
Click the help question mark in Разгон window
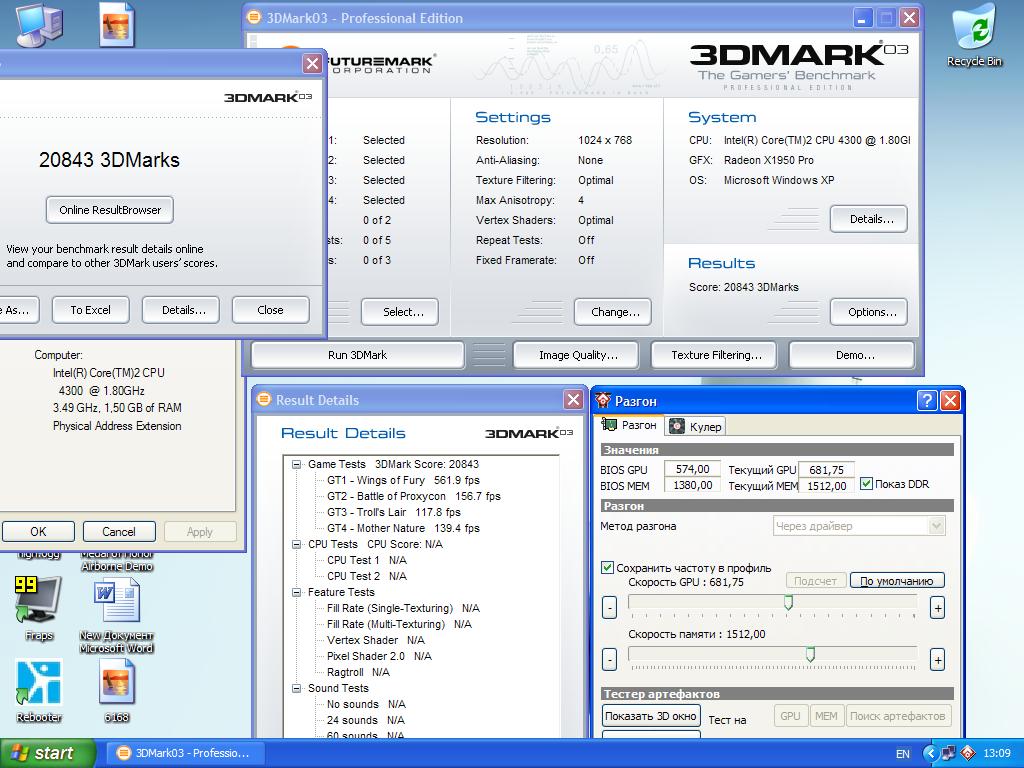click(927, 400)
